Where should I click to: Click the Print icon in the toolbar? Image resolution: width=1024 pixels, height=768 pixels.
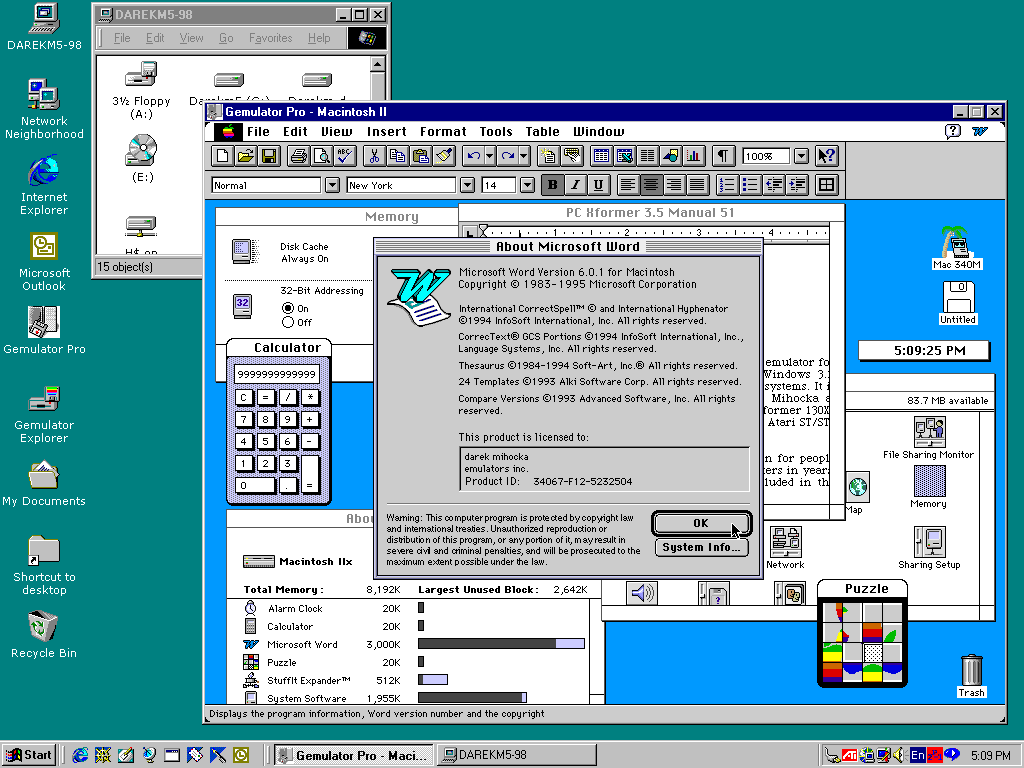[298, 156]
